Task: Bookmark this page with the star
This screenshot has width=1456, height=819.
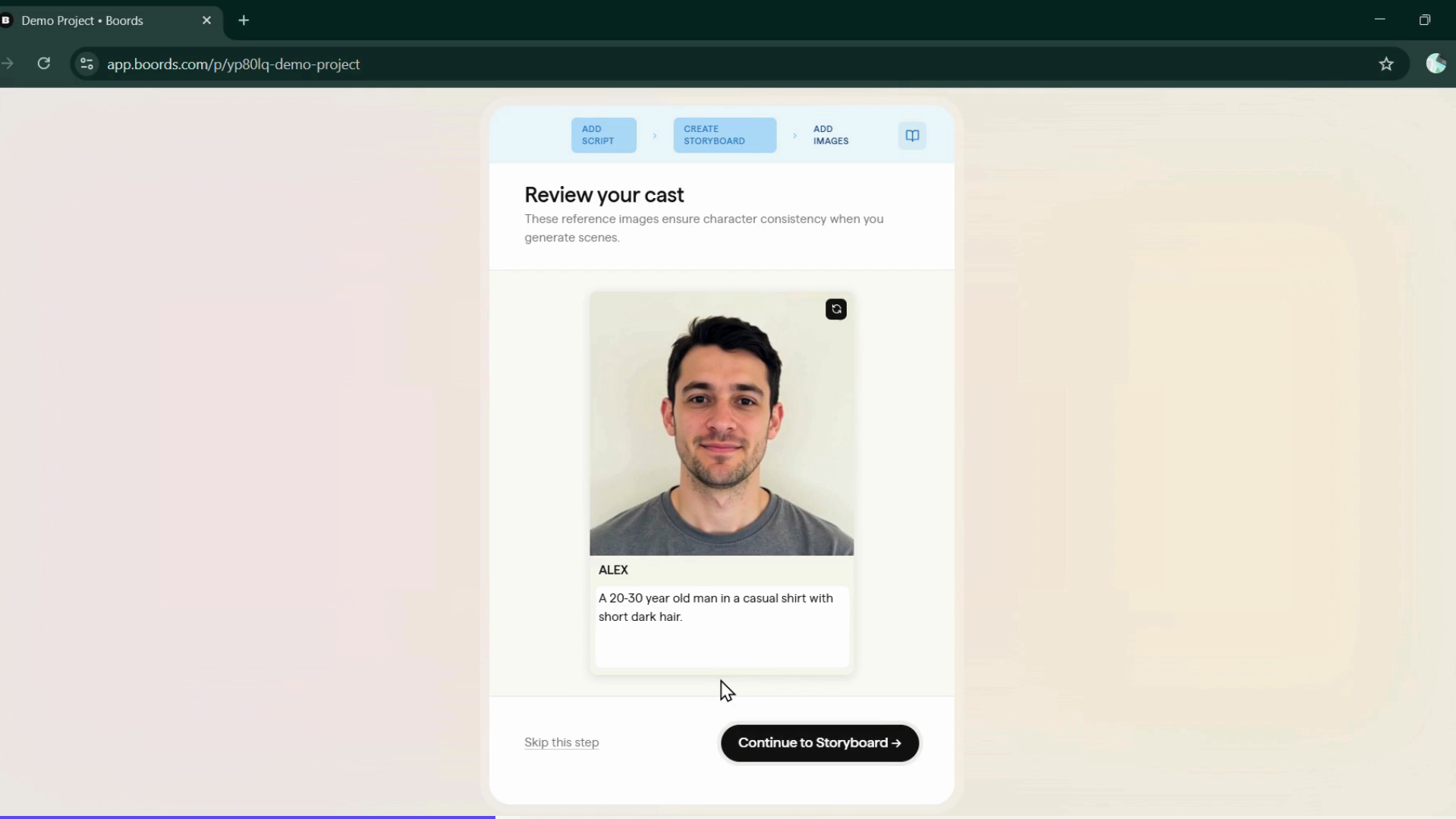Action: click(x=1385, y=65)
